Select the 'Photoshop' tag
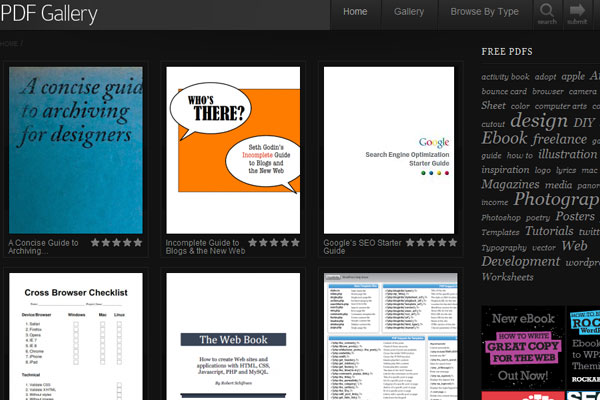This screenshot has width=600, height=400. click(501, 218)
